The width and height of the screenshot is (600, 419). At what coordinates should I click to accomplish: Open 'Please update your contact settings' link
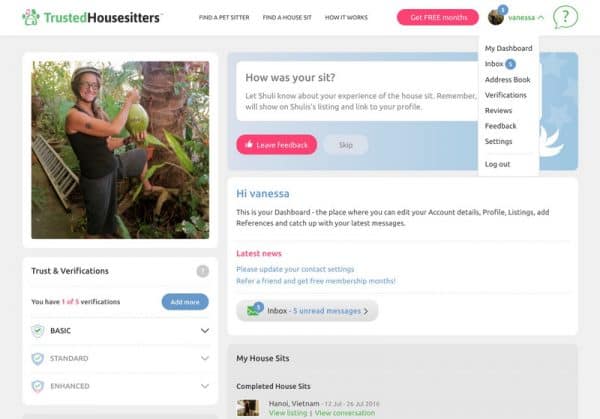tap(295, 269)
